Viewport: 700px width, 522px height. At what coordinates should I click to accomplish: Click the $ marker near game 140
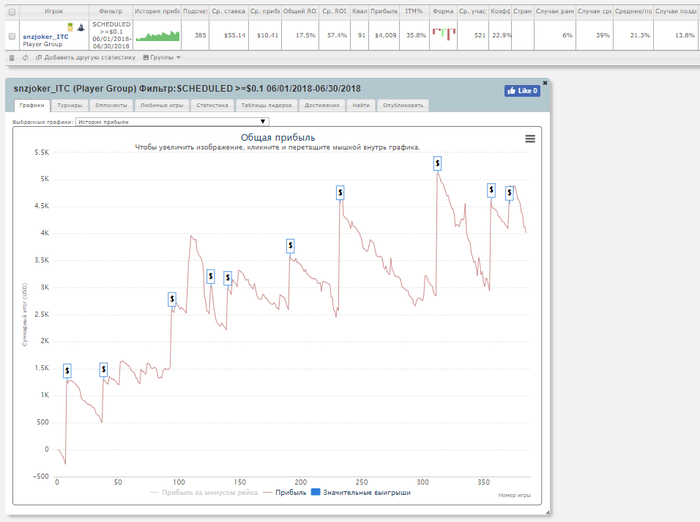pyautogui.click(x=228, y=278)
